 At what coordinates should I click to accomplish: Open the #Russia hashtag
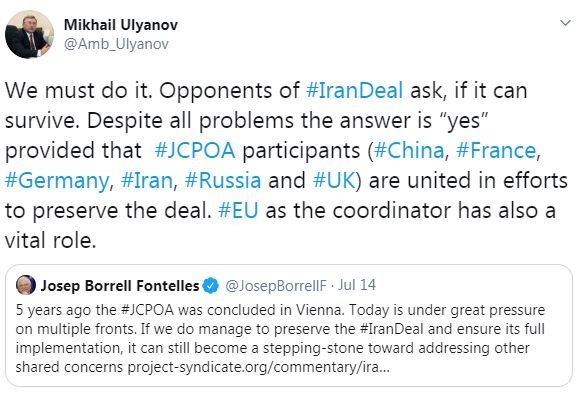(x=223, y=181)
